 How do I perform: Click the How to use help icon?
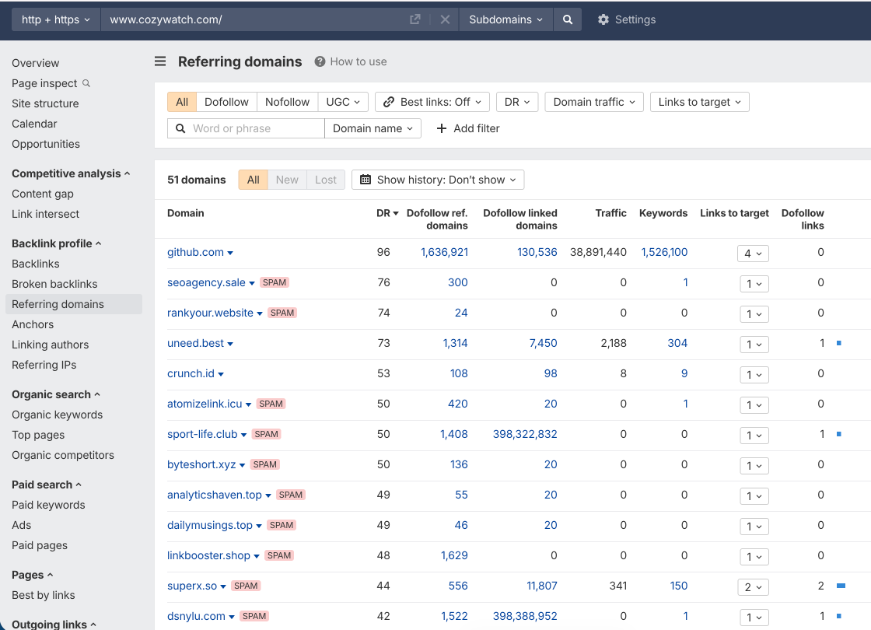[x=320, y=62]
